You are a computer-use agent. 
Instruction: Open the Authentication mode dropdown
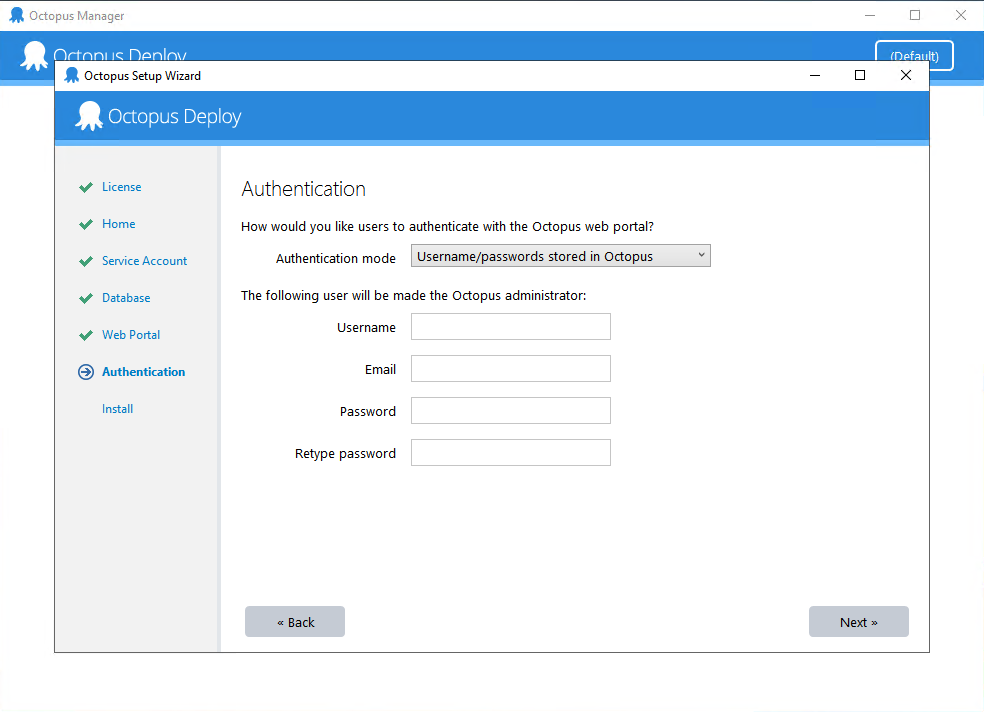click(x=560, y=256)
